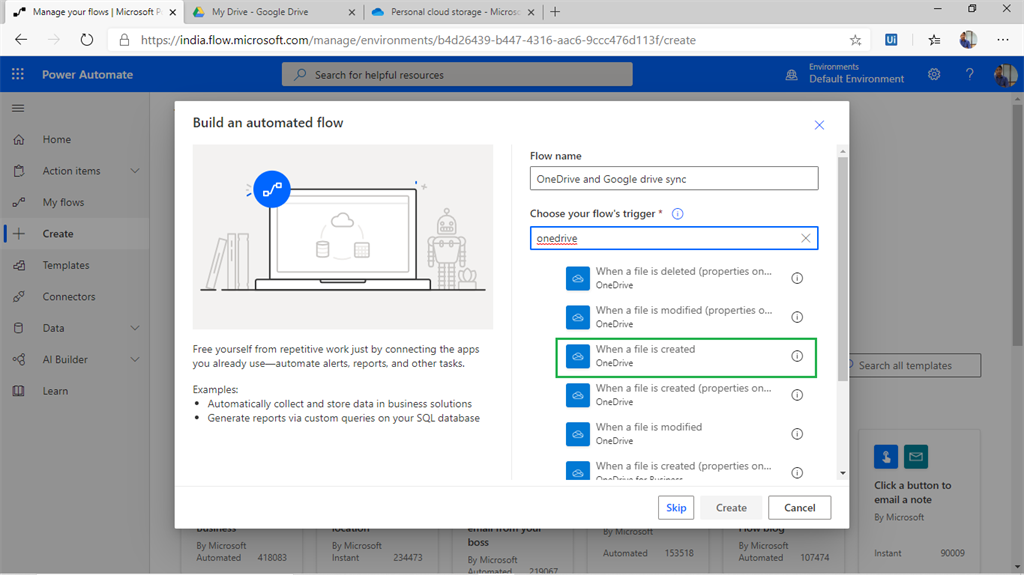This screenshot has width=1024, height=575.
Task: Click the Create plus icon
Action: [19, 233]
